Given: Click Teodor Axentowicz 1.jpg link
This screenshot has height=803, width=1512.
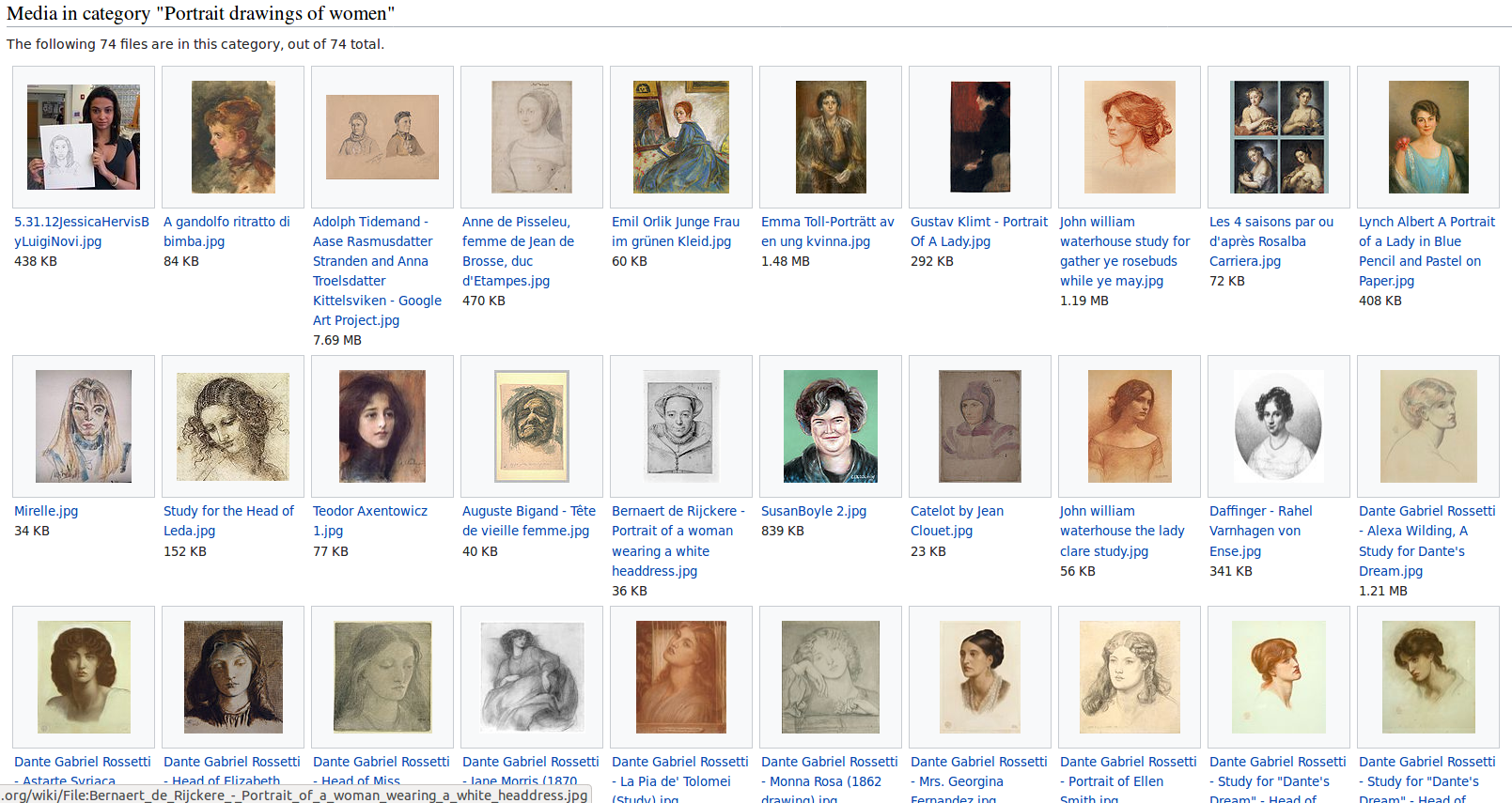Looking at the screenshot, I should coord(370,521).
